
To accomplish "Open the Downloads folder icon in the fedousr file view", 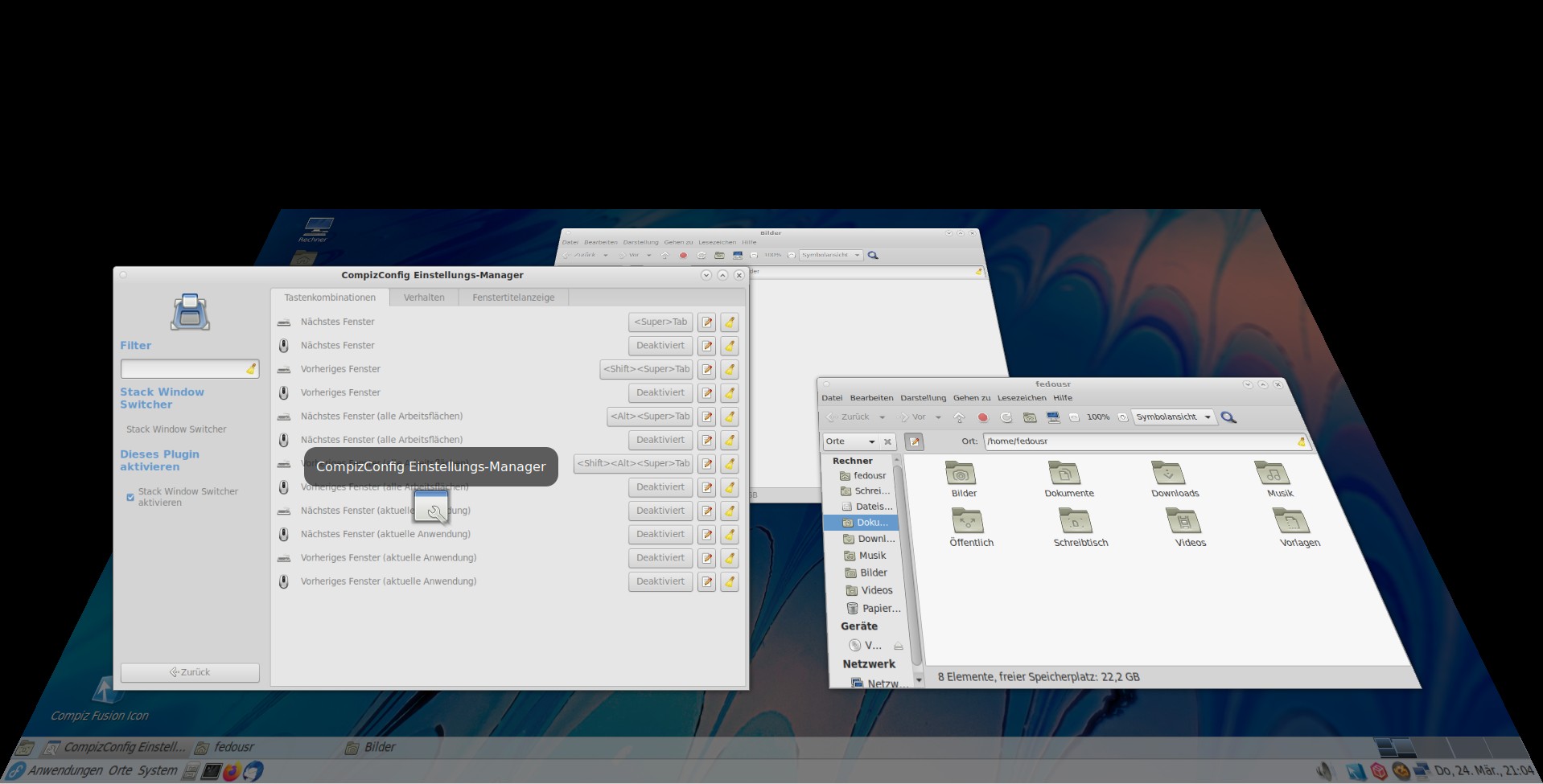I will point(1168,473).
